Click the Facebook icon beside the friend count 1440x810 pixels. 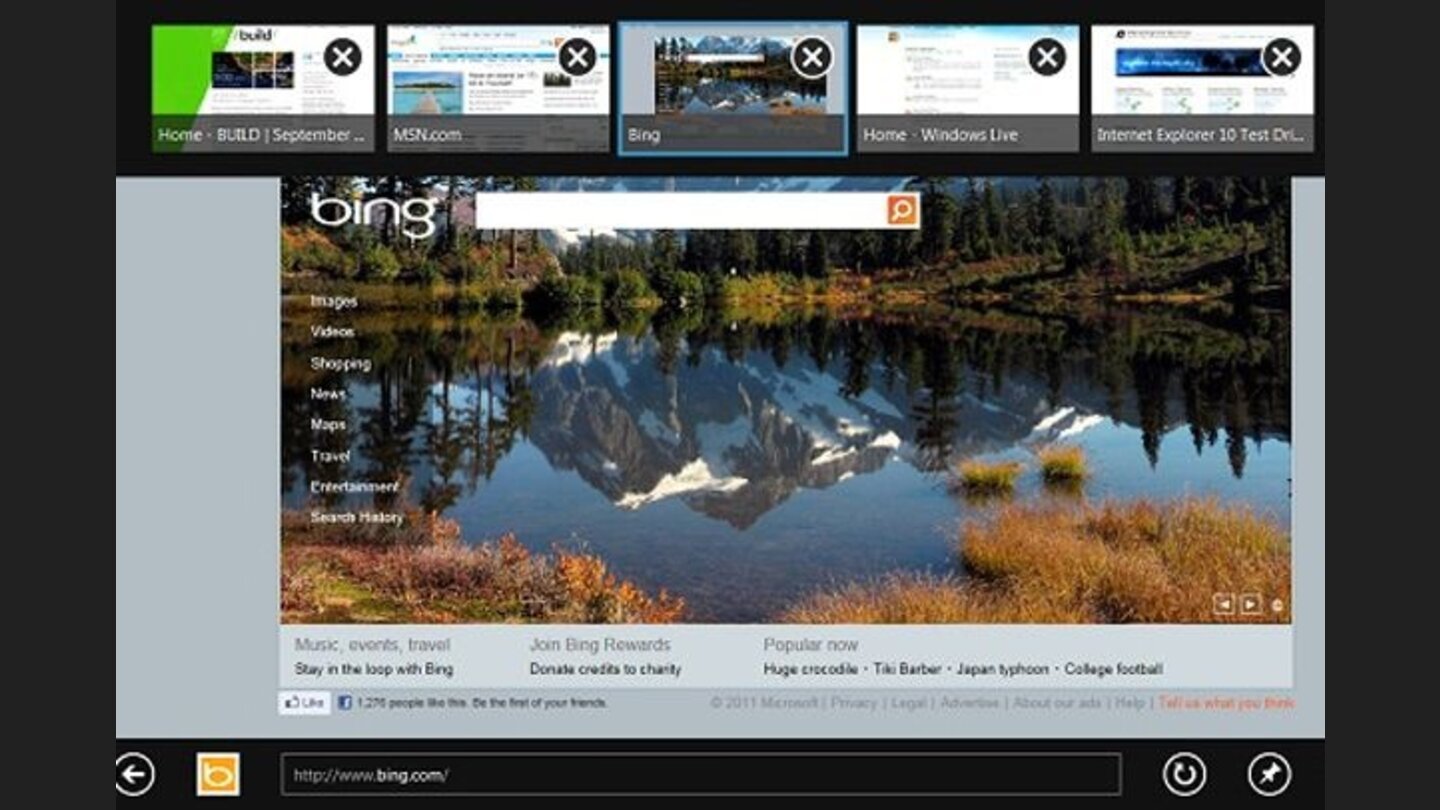pos(345,705)
